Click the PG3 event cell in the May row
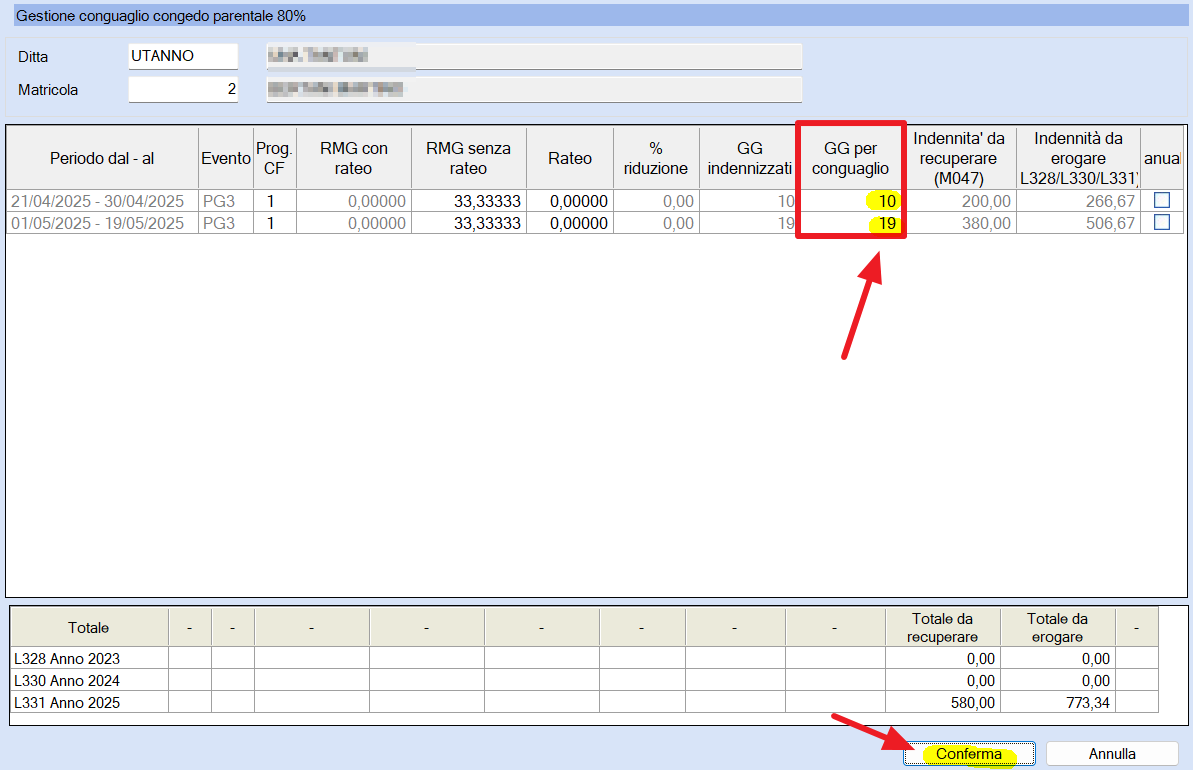 [226, 223]
